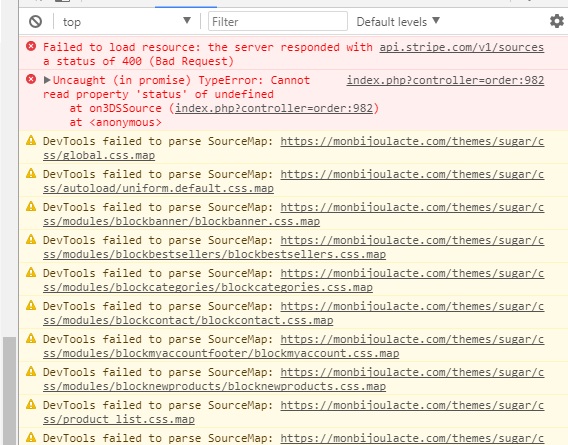568x445 pixels.
Task: Open the blocknewproducts.css.map link
Action: tap(293, 379)
